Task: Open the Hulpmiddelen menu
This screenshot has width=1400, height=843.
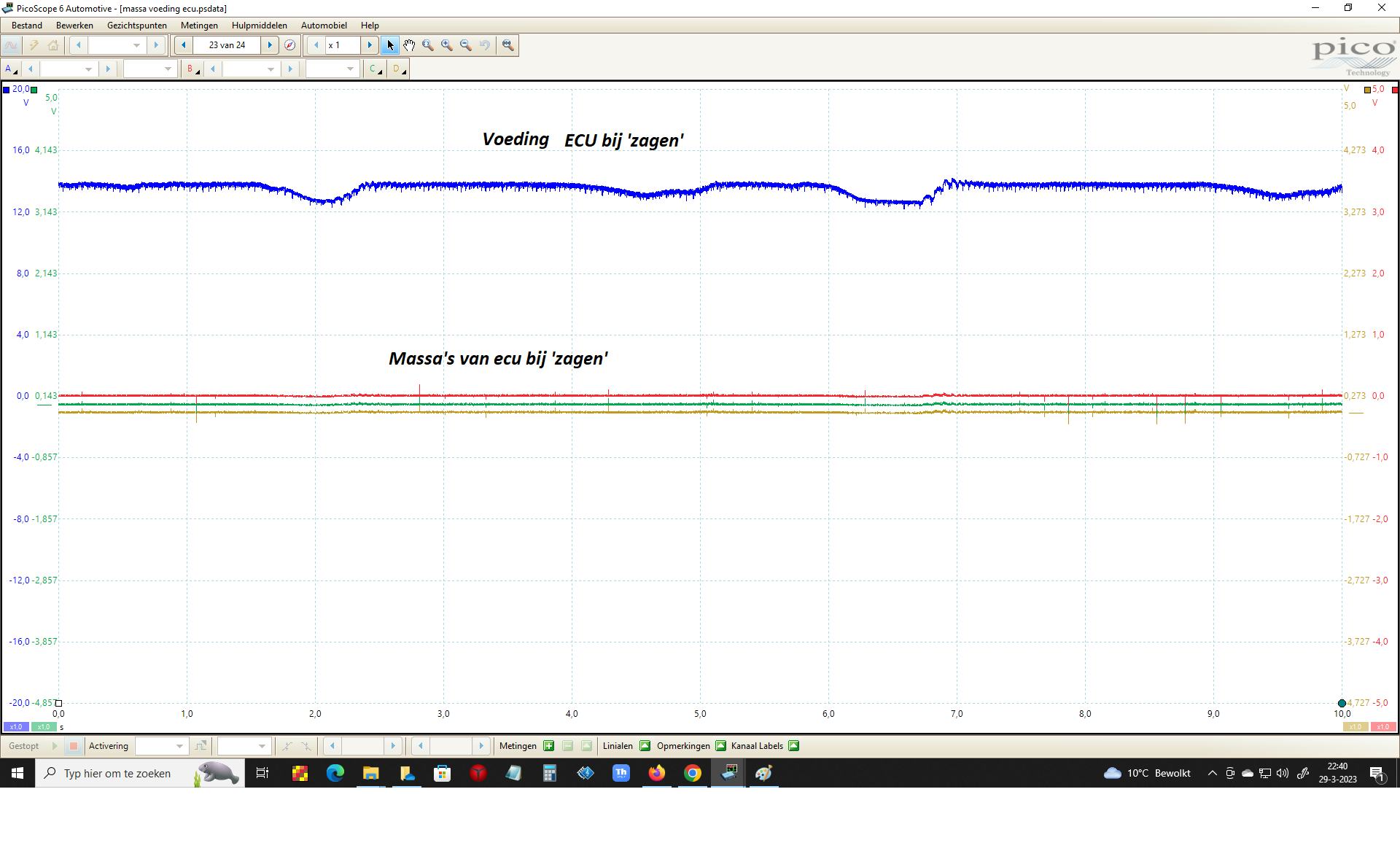Action: tap(259, 26)
